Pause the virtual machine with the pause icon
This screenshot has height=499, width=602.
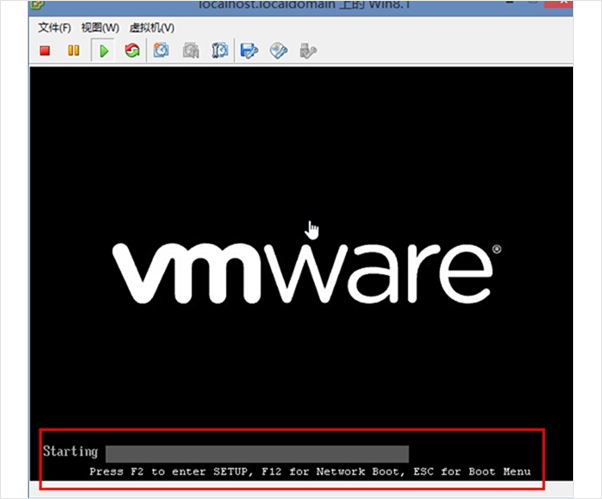[x=73, y=50]
